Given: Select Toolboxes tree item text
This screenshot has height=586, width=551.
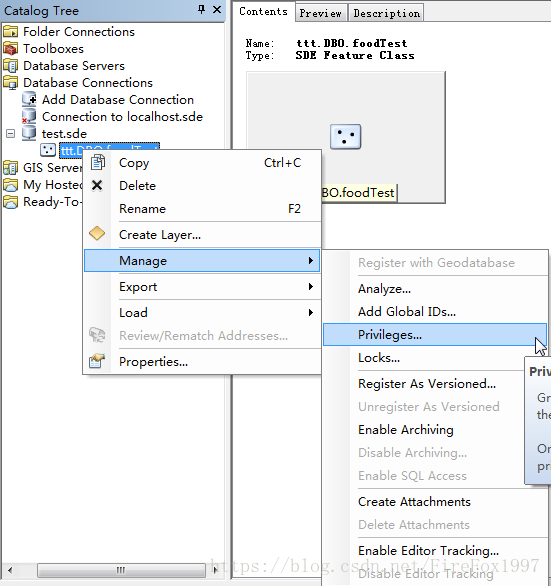Looking at the screenshot, I should tap(53, 49).
